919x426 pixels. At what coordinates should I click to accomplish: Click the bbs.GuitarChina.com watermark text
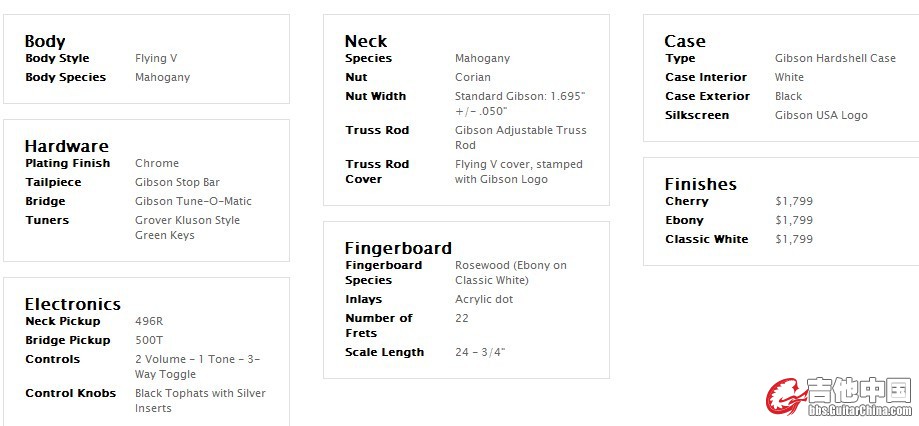(860, 410)
